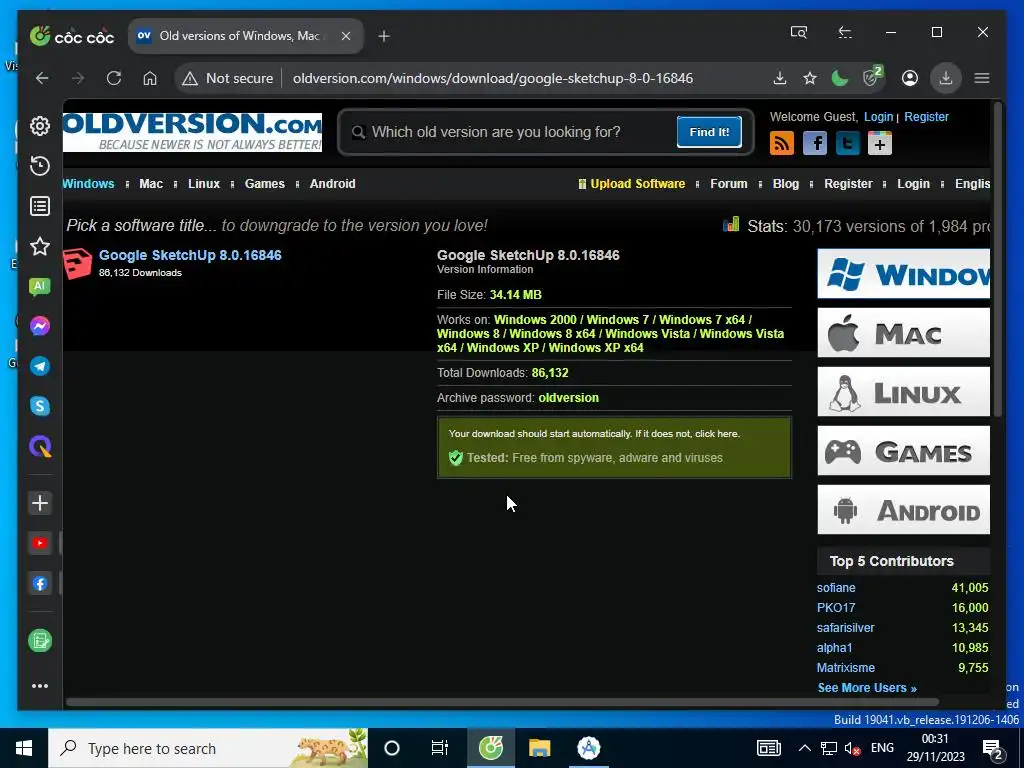Open contributor PKO17's profile

coord(836,607)
